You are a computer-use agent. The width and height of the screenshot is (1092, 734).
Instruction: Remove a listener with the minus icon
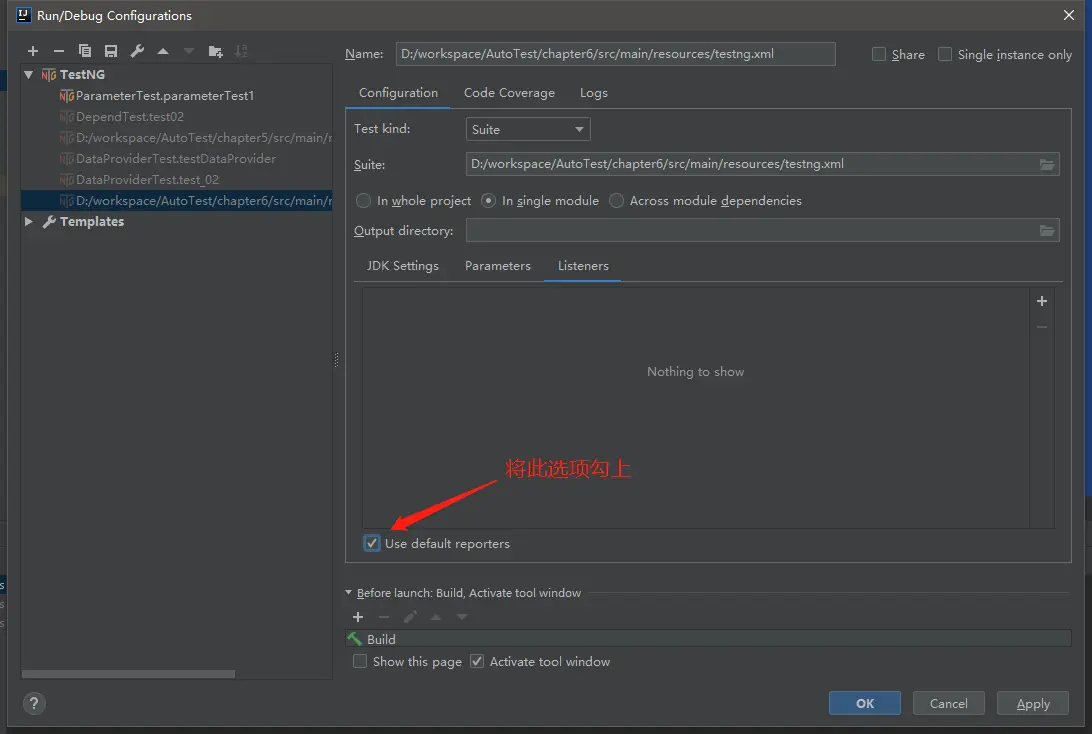tap(1042, 327)
